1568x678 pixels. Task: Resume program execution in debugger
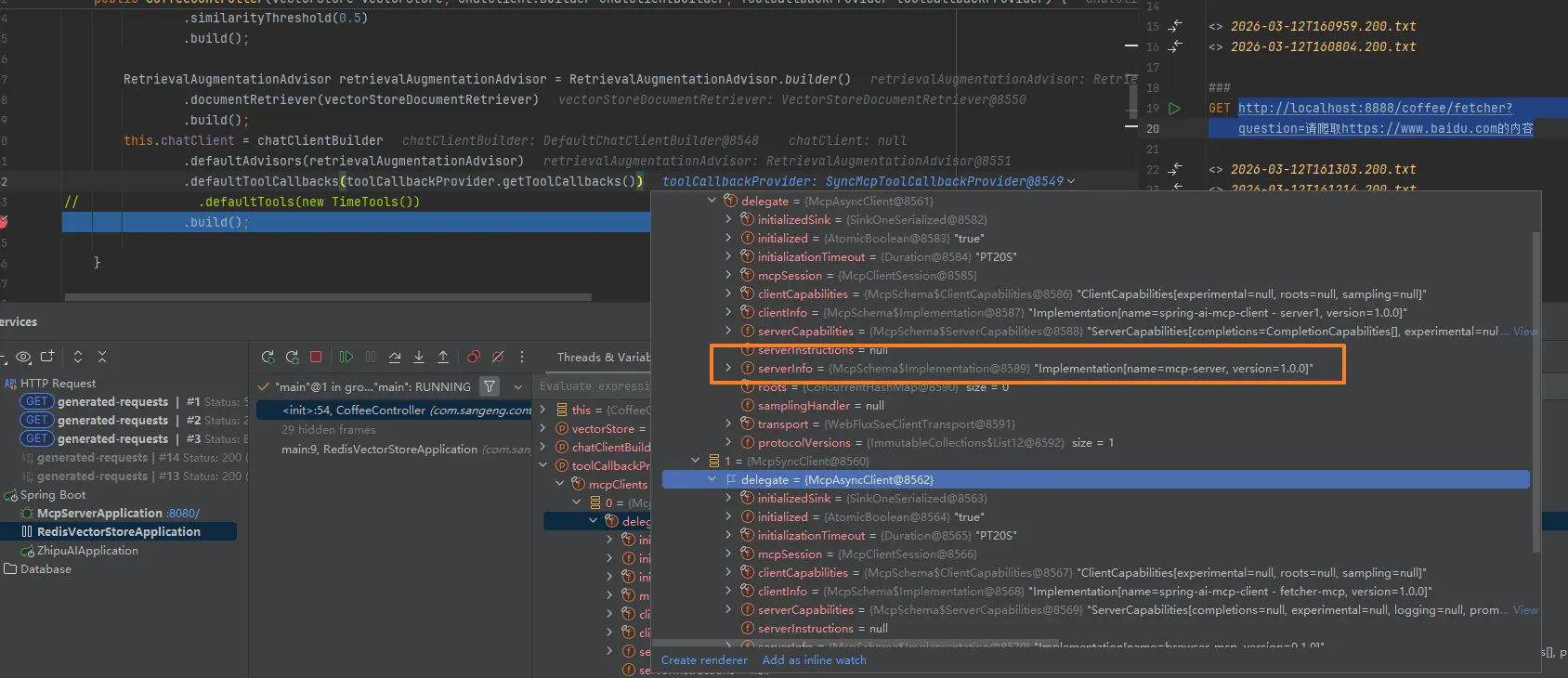tap(346, 357)
